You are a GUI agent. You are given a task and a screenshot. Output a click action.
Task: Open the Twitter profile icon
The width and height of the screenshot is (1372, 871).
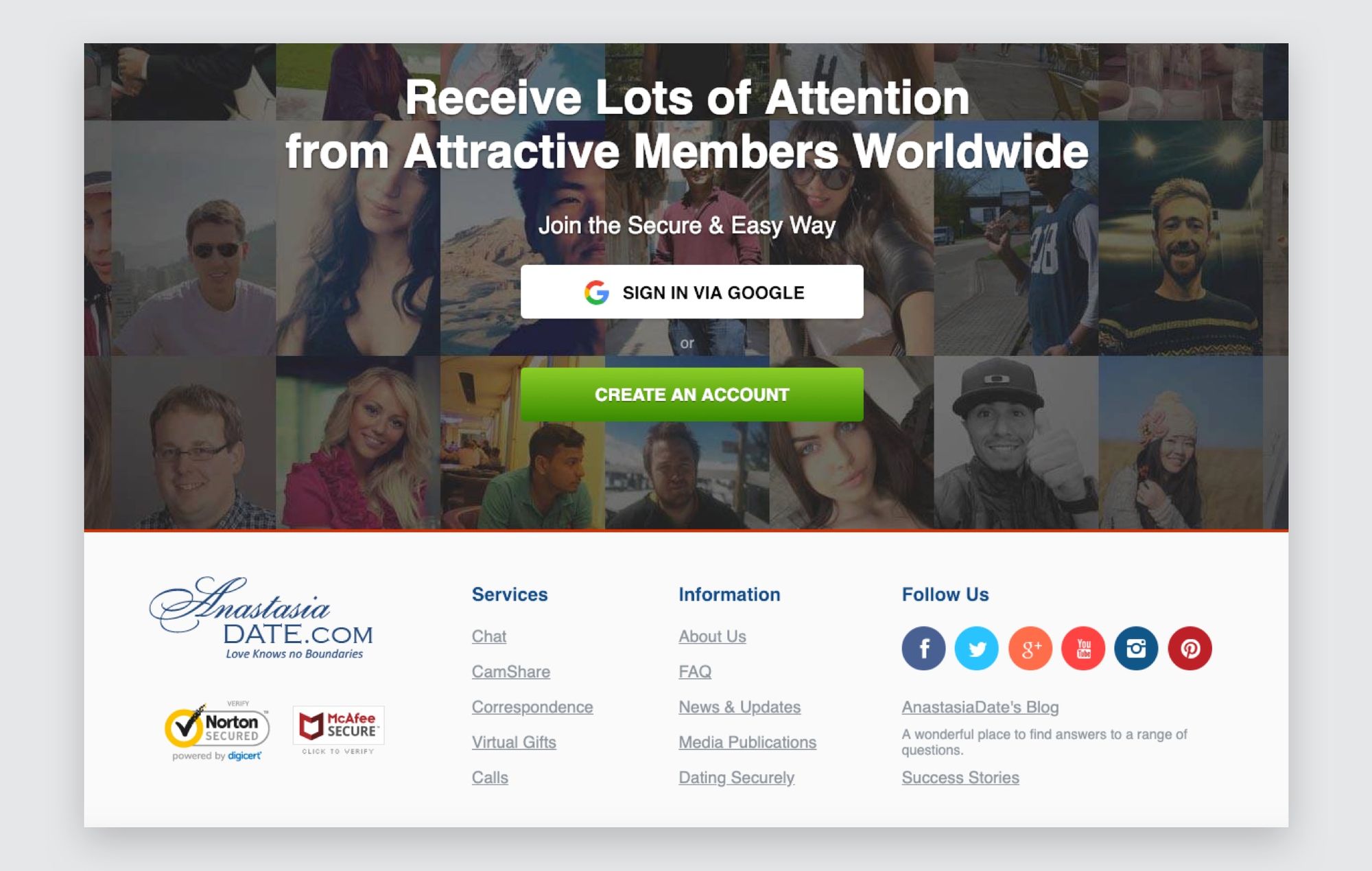[976, 648]
